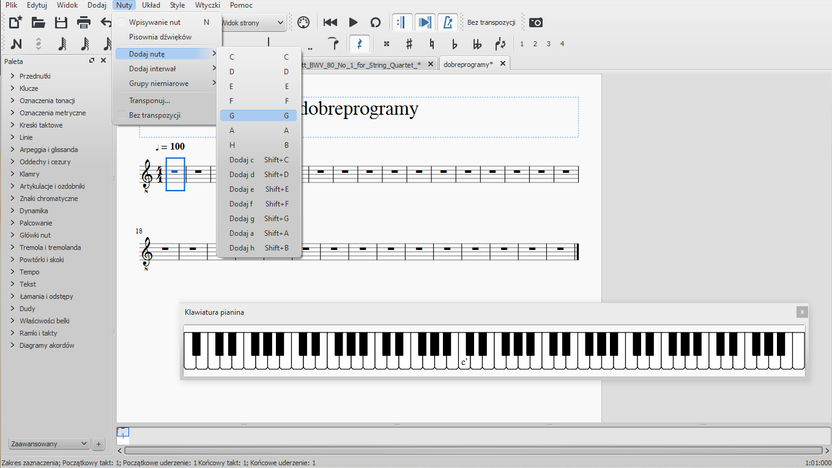Select the dobreprogramy title text in score
The image size is (832, 468).
tap(359, 109)
